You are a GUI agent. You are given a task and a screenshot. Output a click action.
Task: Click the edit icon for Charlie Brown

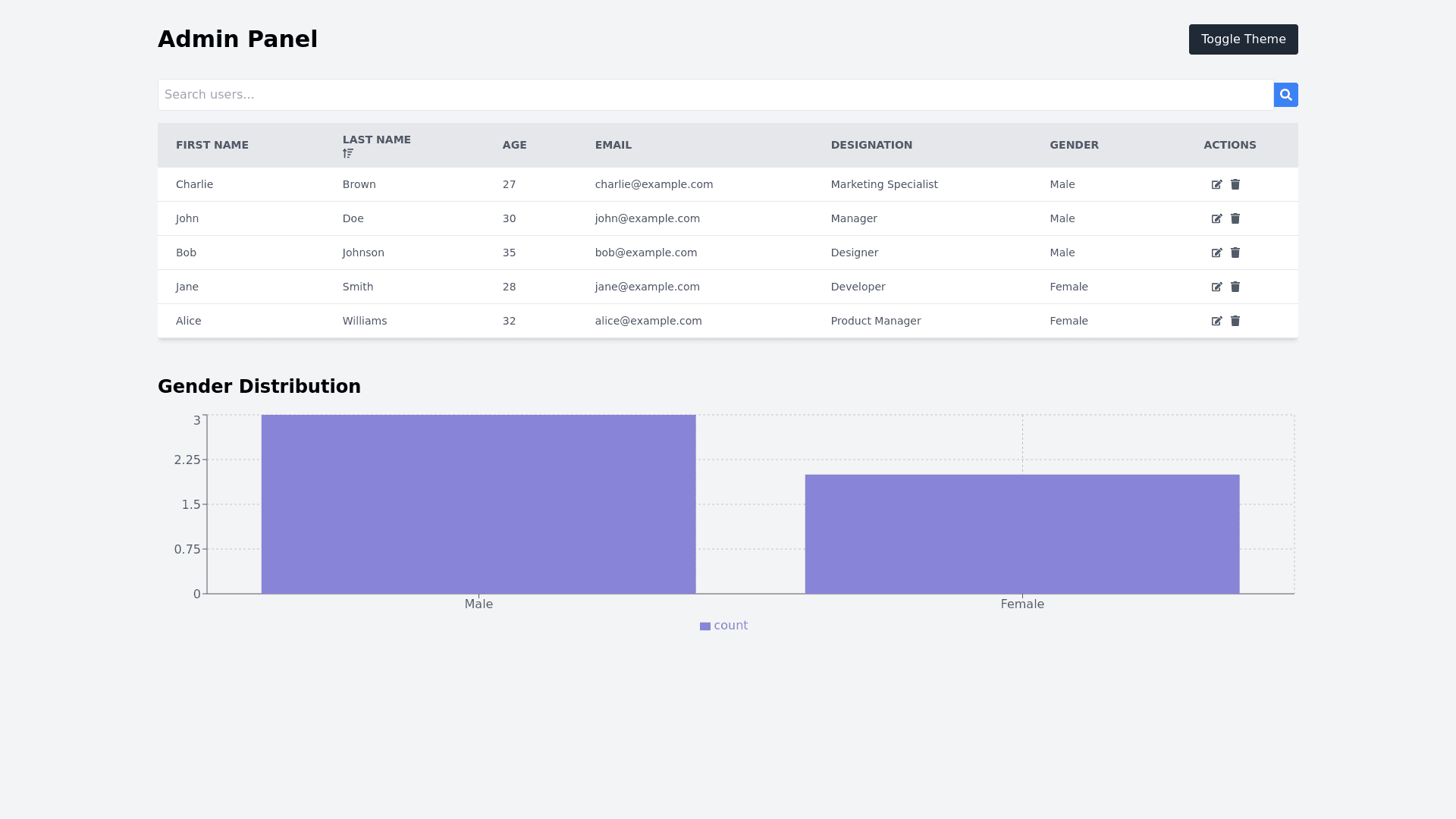[1216, 184]
